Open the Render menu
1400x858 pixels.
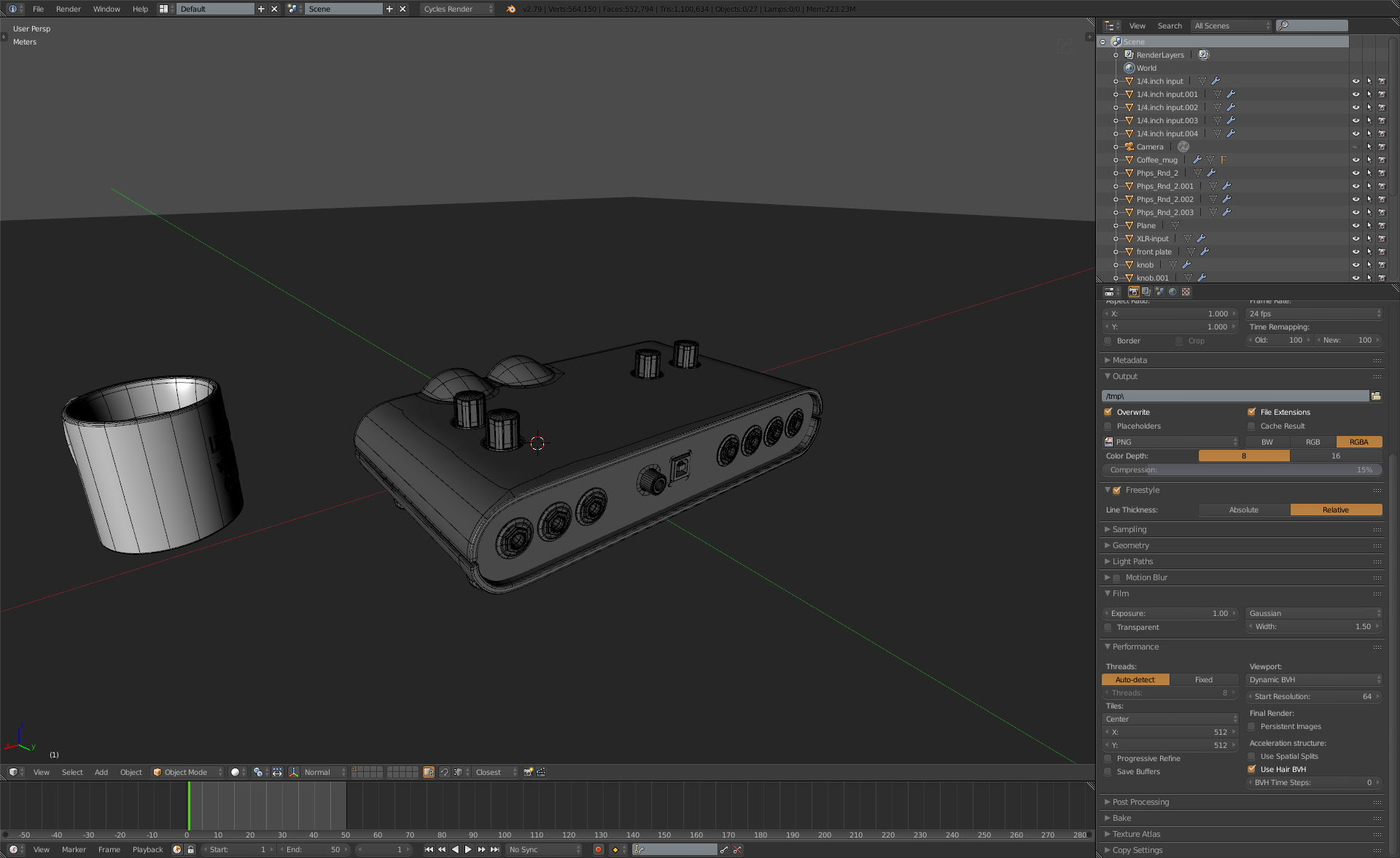pos(68,9)
